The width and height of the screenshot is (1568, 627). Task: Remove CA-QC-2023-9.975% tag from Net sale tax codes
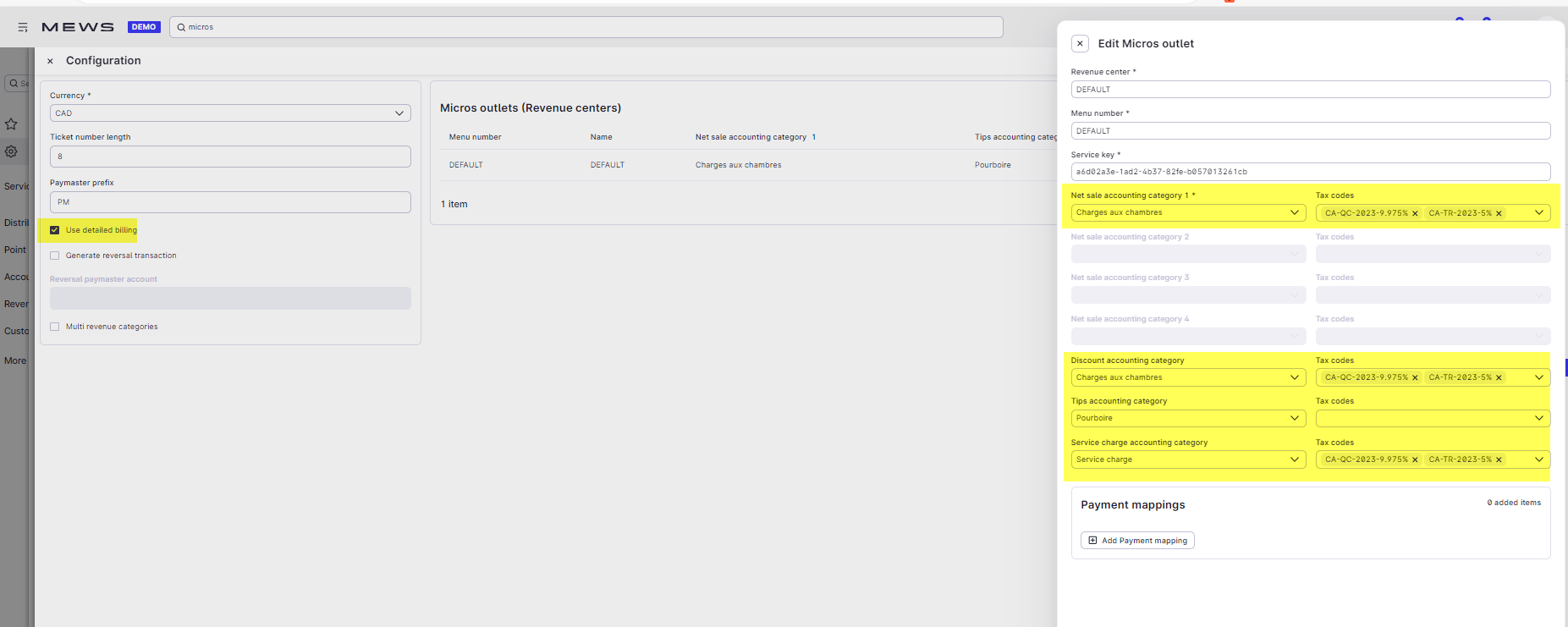point(1415,213)
